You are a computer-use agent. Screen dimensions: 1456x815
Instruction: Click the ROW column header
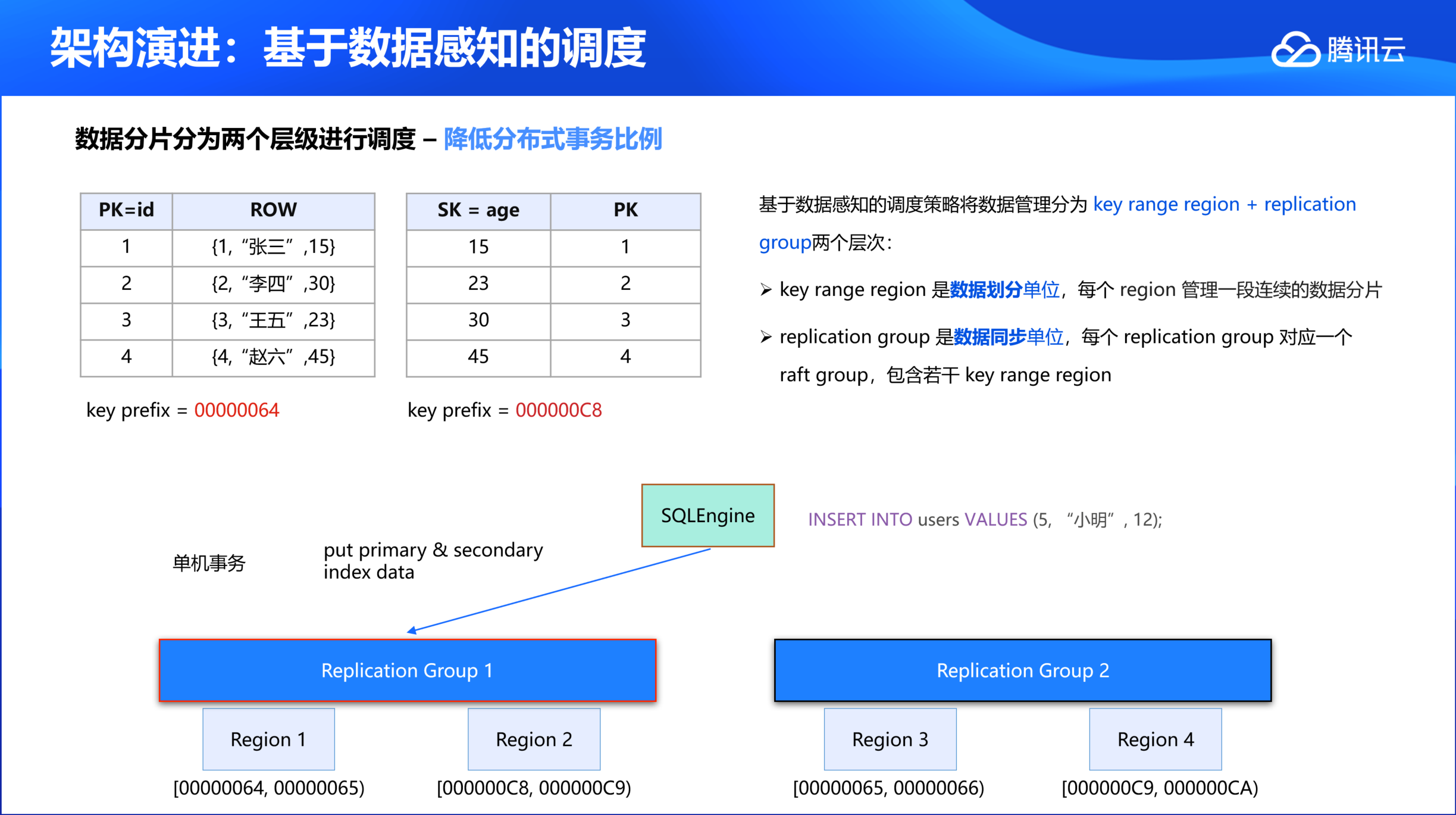273,210
